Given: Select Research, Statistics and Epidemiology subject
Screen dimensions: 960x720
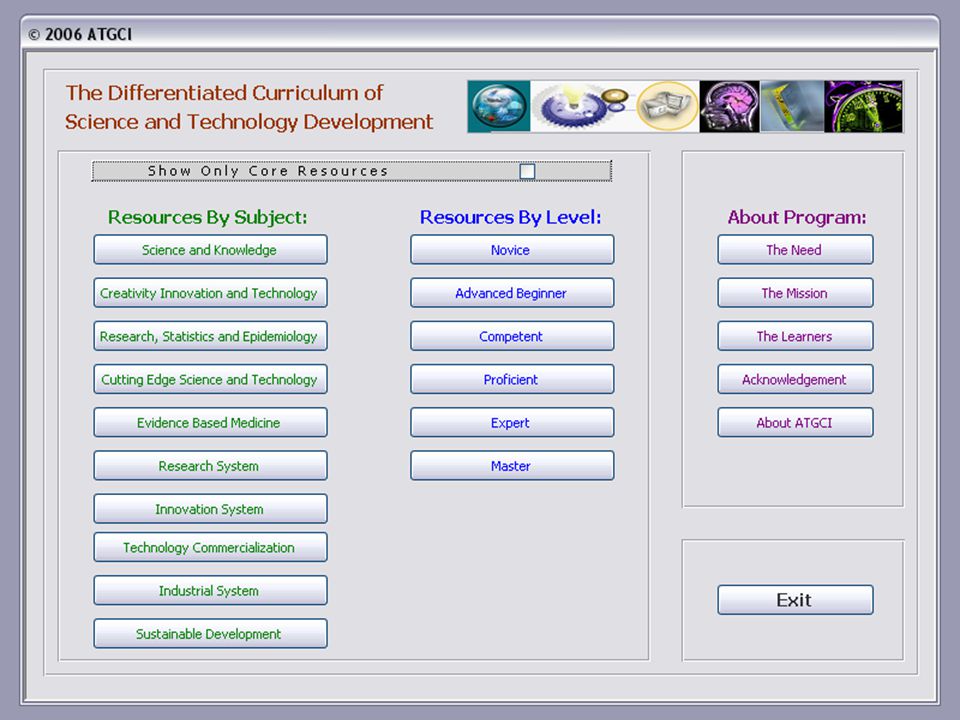Looking at the screenshot, I should coord(210,336).
